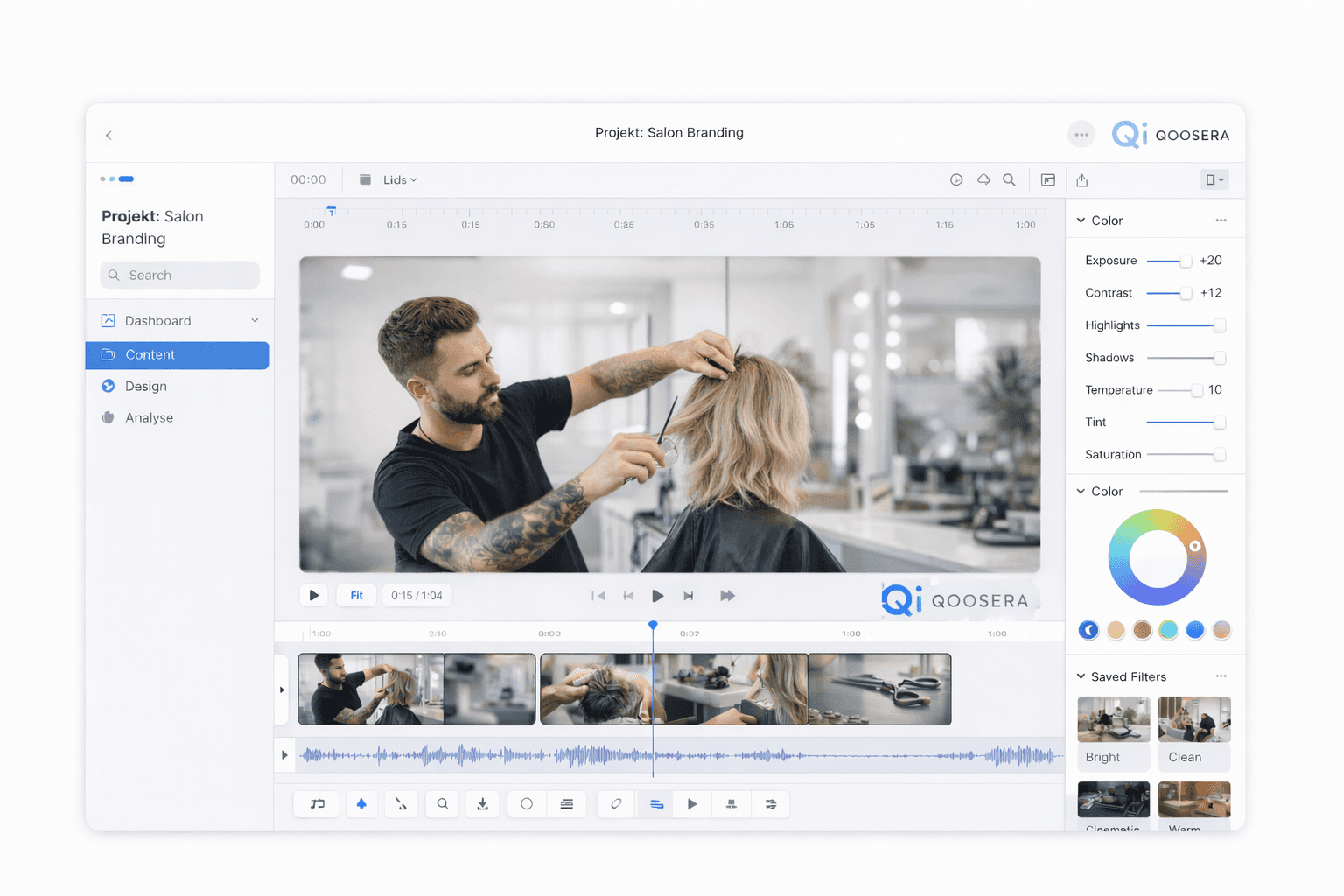Viewport: 1344px width, 896px height.
Task: Click the cloud sync icon
Action: point(983,179)
